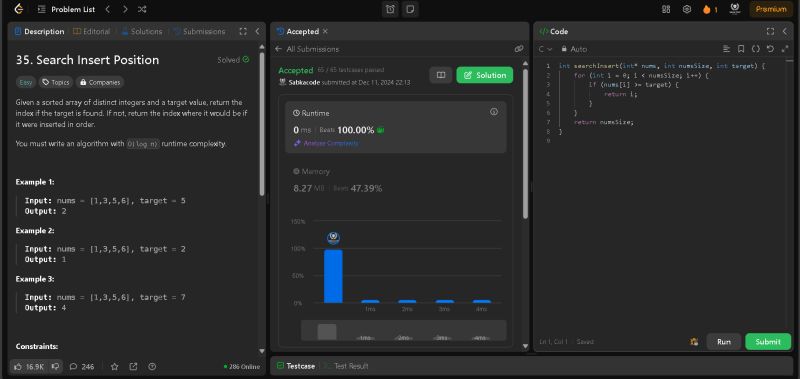
Task: Bookmark the code with bookmark icon
Action: coord(741,49)
